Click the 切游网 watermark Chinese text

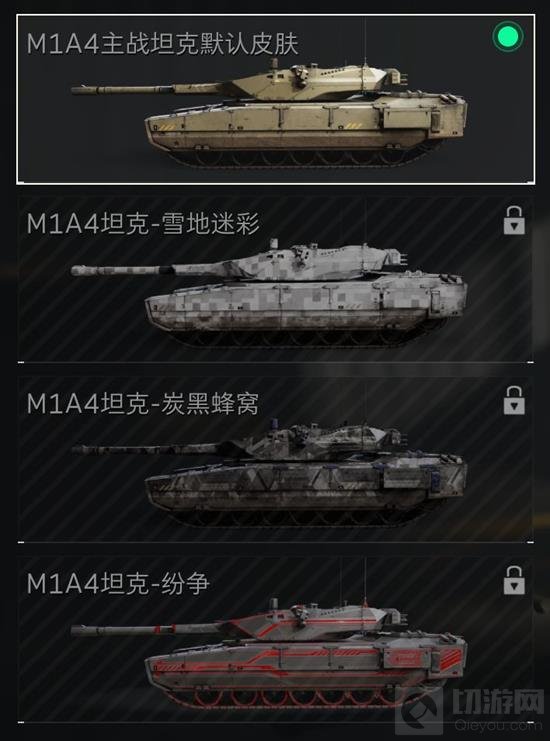498,703
